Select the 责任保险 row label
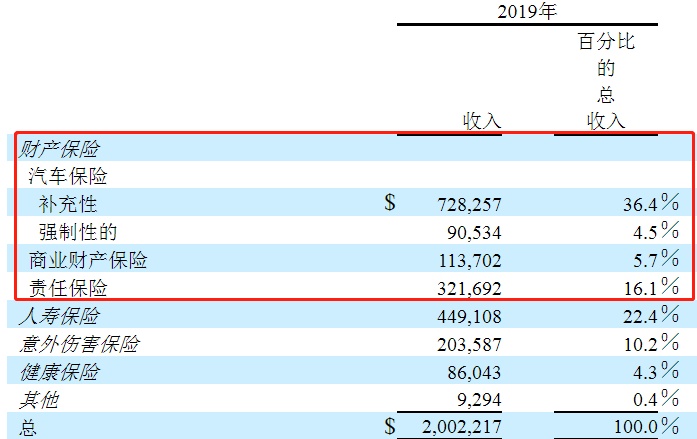Image resolution: width=697 pixels, height=439 pixels. click(x=68, y=288)
